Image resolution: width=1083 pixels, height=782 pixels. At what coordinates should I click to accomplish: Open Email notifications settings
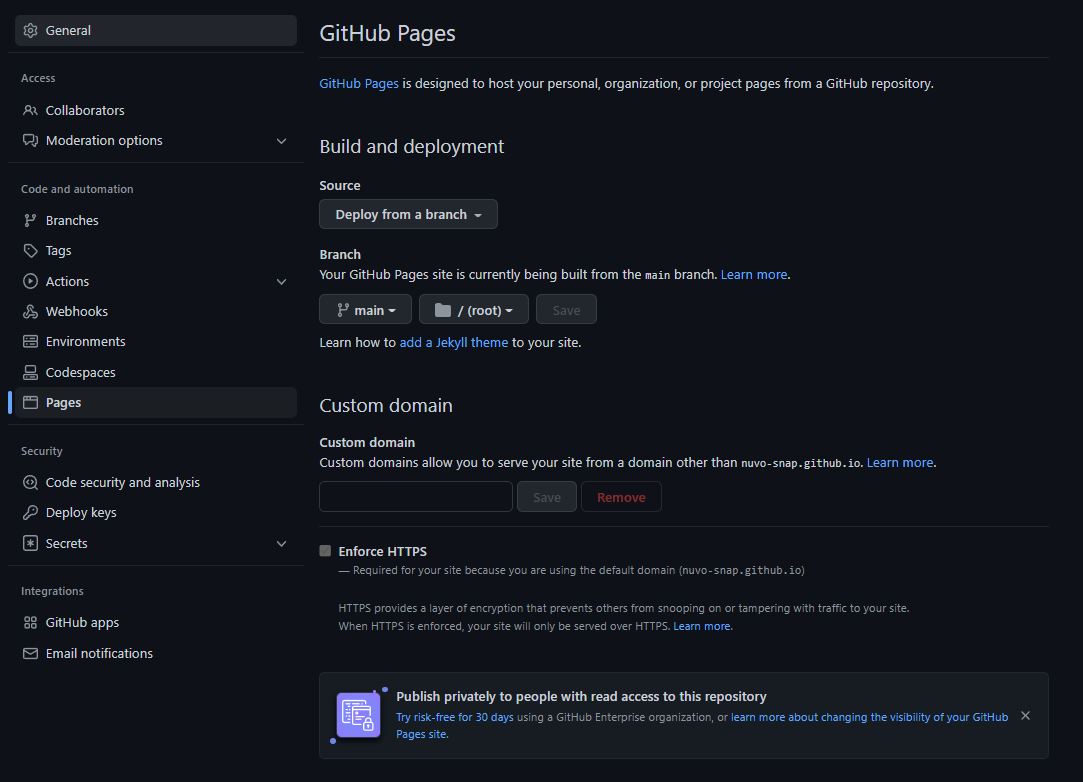156,654
